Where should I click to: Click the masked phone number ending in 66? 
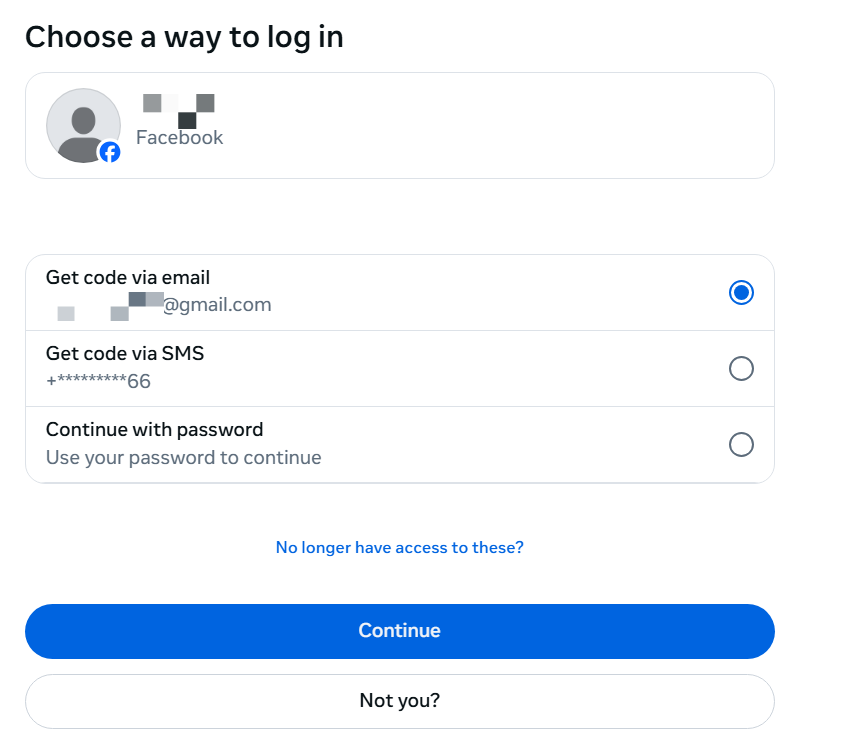point(98,381)
